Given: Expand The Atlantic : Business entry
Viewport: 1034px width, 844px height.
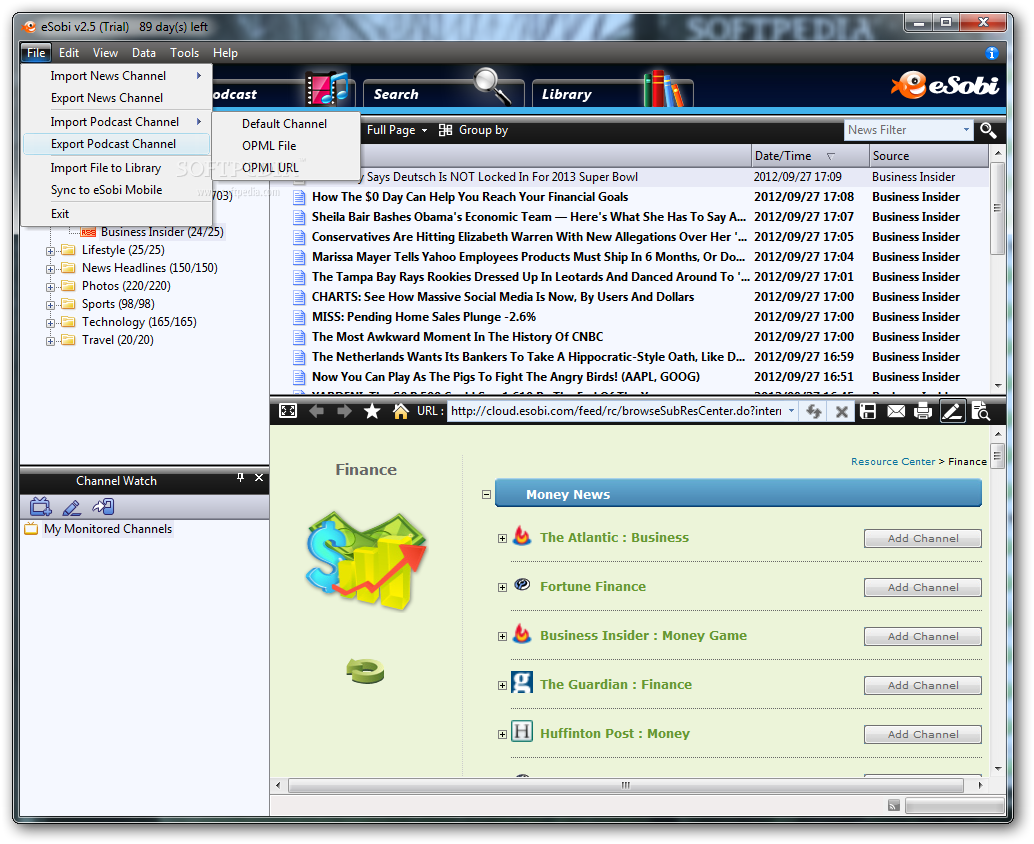Looking at the screenshot, I should tap(502, 539).
